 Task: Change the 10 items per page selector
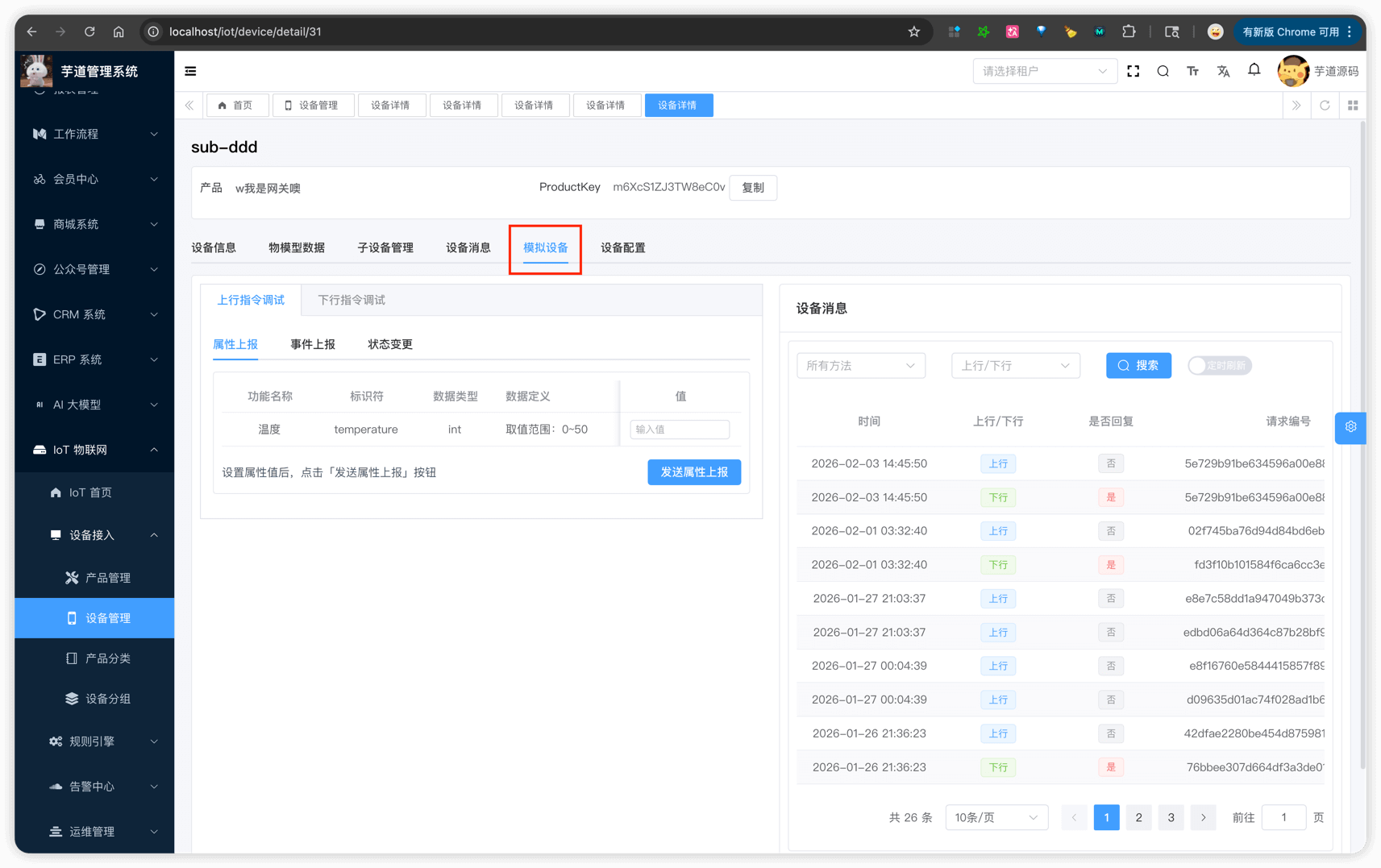point(996,817)
